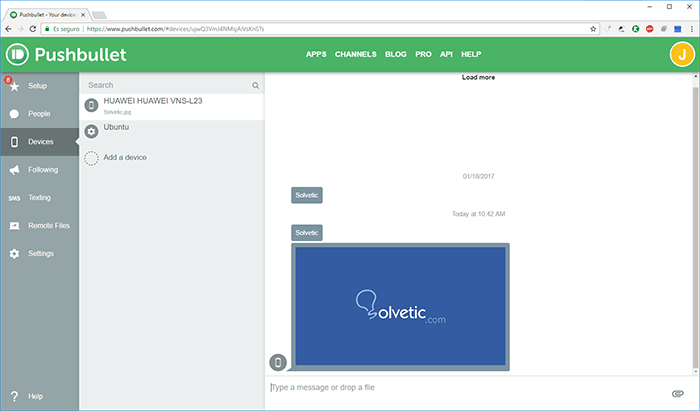Reload the page
Image resolution: width=700 pixels, height=411 pixels.
pos(33,29)
